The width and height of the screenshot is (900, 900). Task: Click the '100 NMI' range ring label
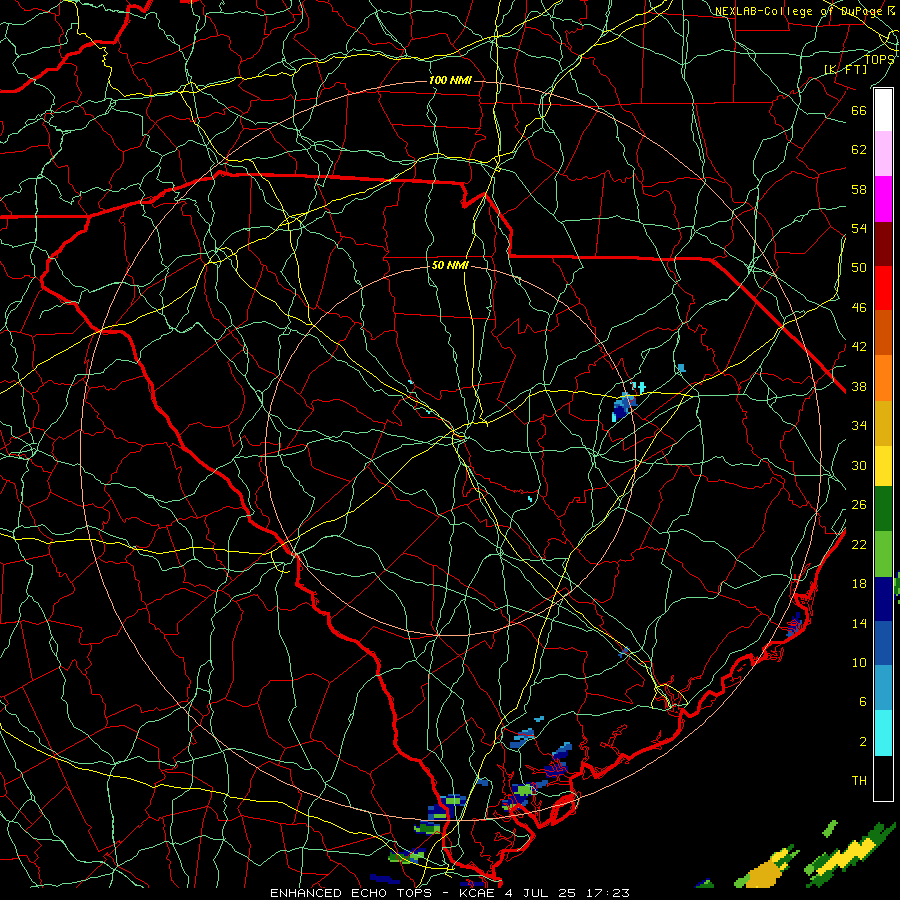pyautogui.click(x=450, y=80)
